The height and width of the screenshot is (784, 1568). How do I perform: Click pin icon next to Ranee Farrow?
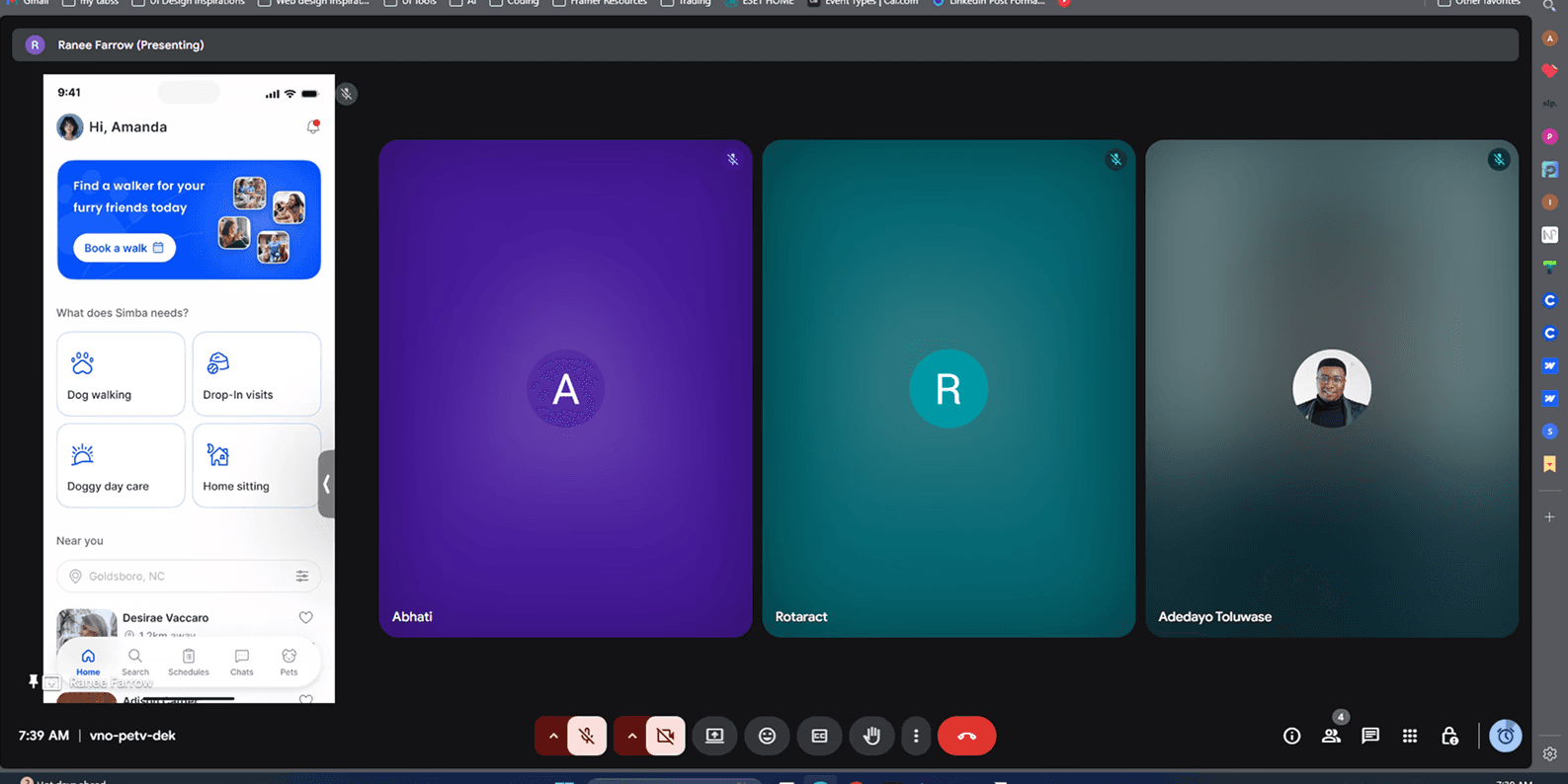click(x=33, y=681)
